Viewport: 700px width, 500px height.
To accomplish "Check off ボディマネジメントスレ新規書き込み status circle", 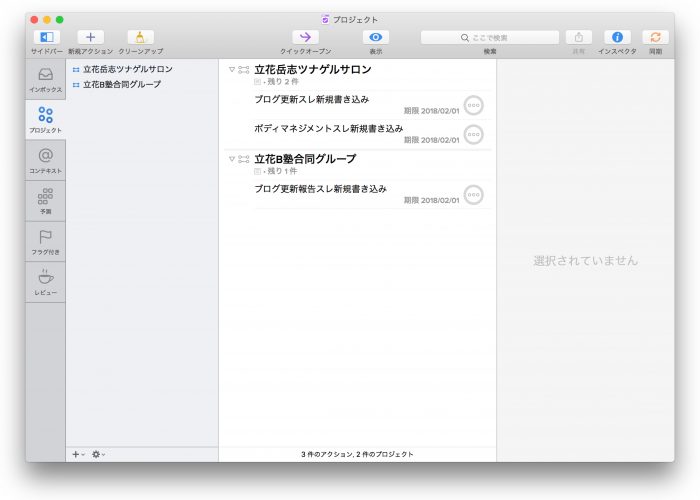I will coord(474,135).
